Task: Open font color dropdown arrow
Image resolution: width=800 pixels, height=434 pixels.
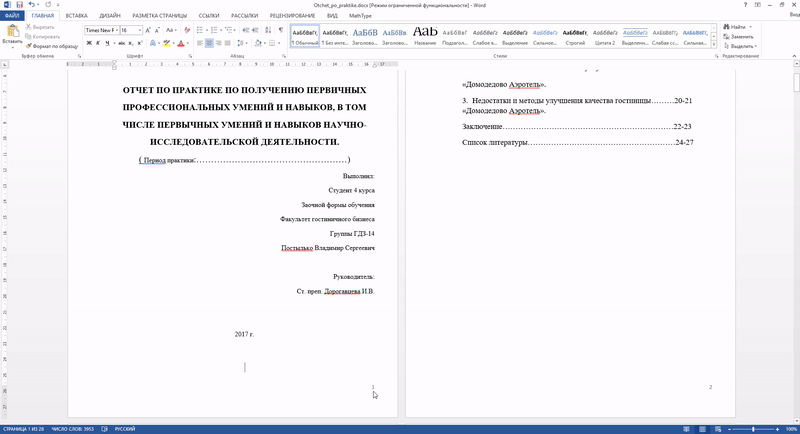Action: pyautogui.click(x=187, y=43)
